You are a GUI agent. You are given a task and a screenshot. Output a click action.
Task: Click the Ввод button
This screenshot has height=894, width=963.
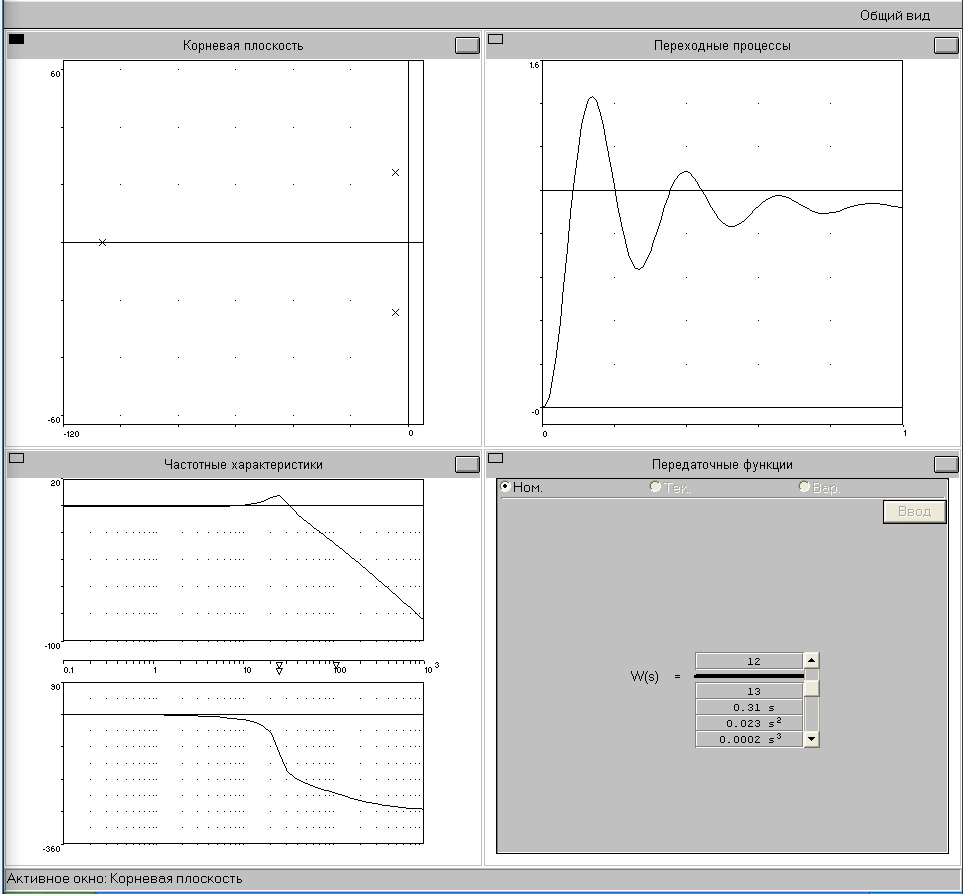point(914,512)
